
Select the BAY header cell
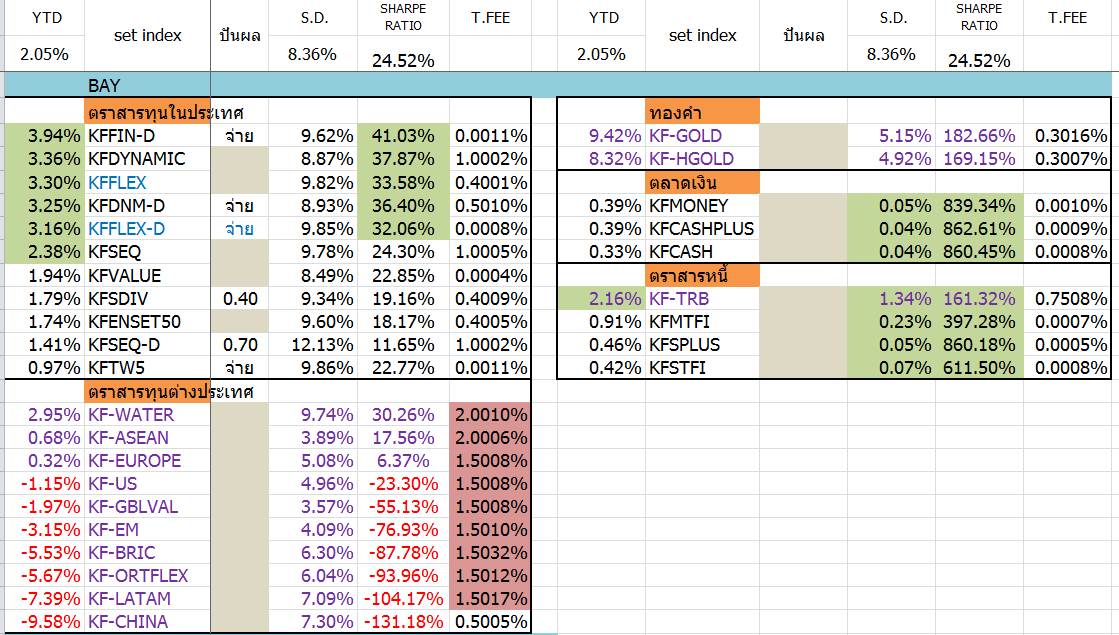pyautogui.click(x=147, y=86)
